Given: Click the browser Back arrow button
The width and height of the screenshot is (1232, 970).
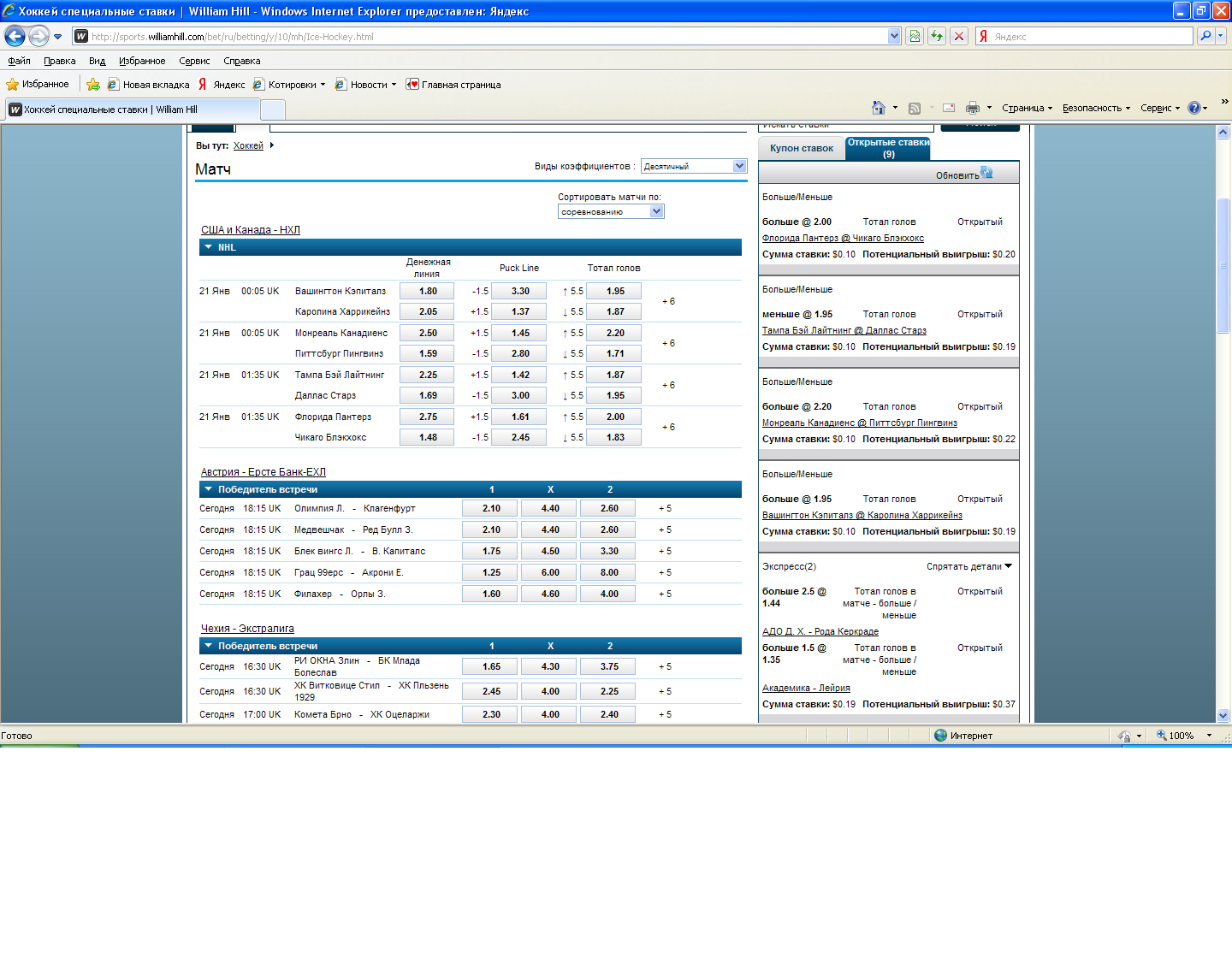Looking at the screenshot, I should (15, 36).
